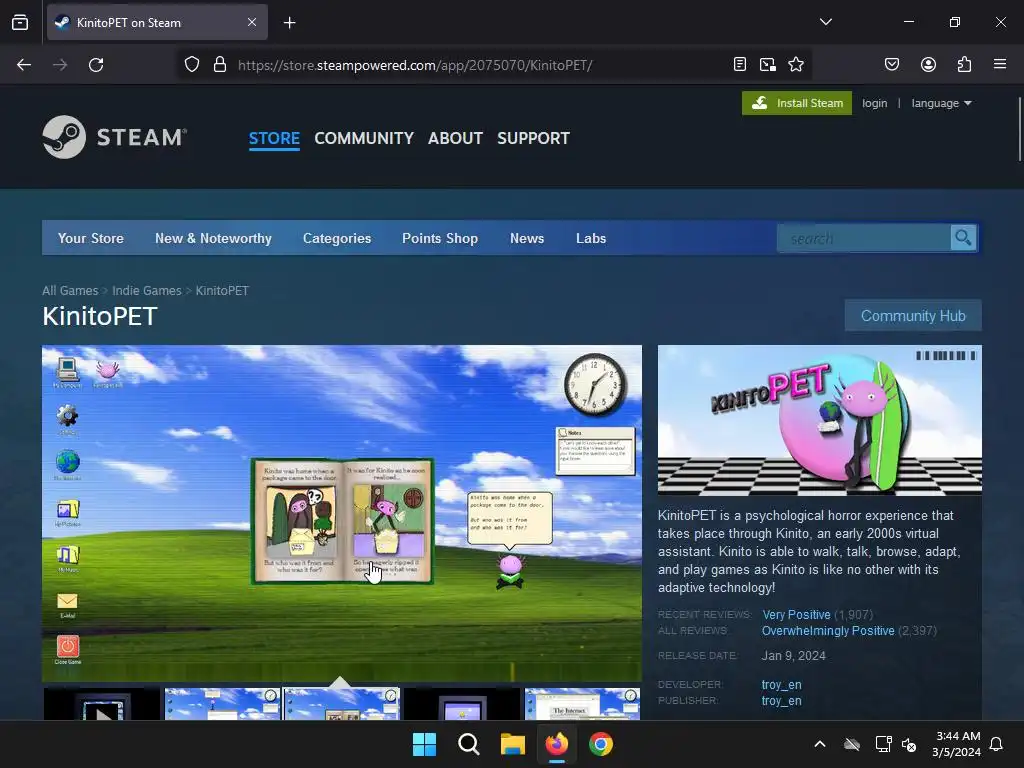Bookmark this page with the star icon
Screen dimensions: 1024x768
796,65
